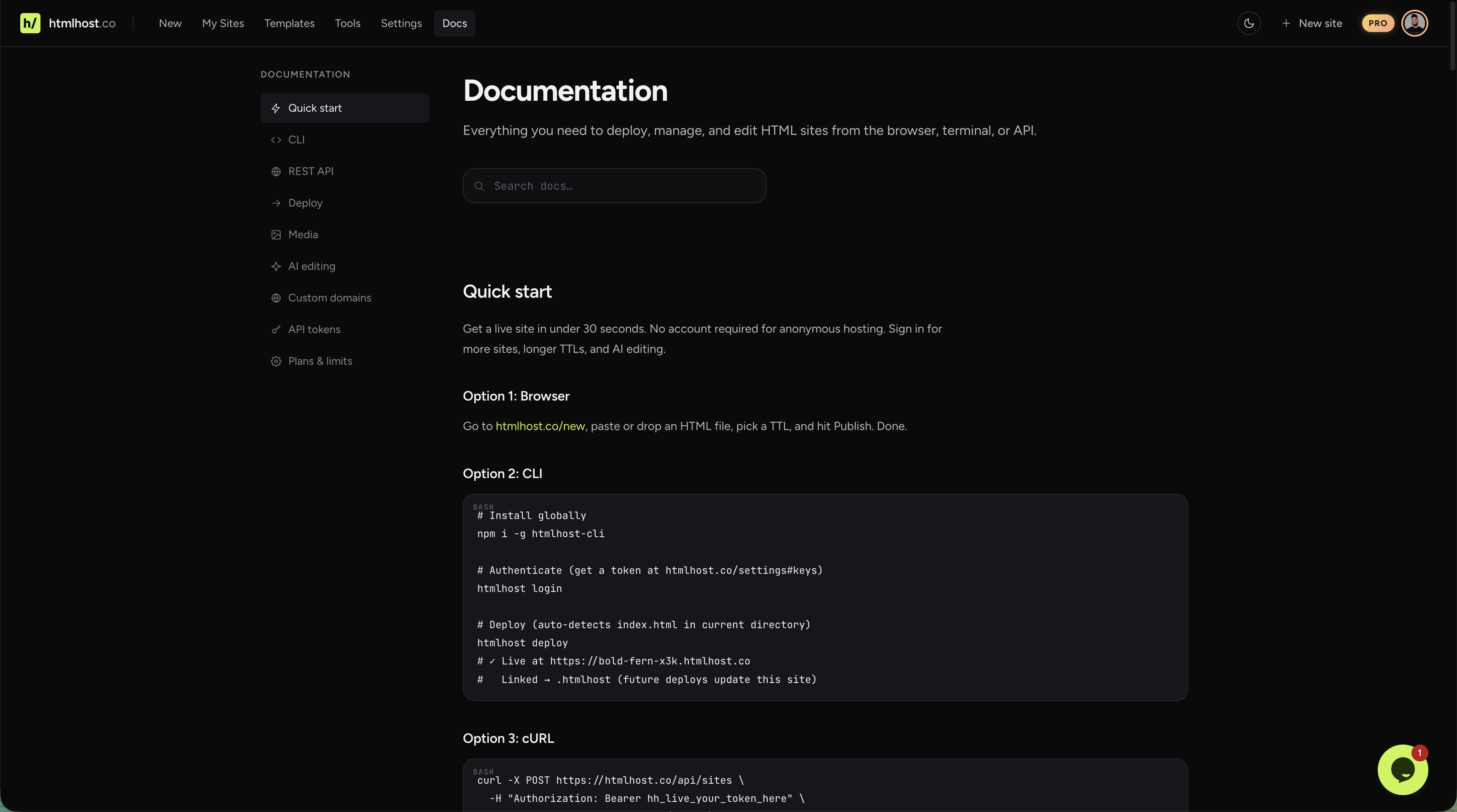This screenshot has height=812, width=1457.
Task: Go to API tokens docs section
Action: 344,330
